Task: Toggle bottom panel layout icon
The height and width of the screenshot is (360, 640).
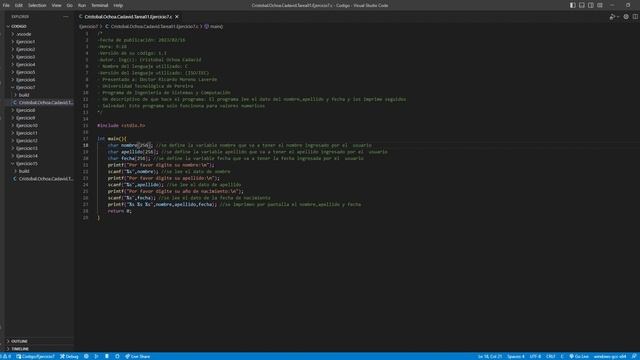Action: (582, 5)
